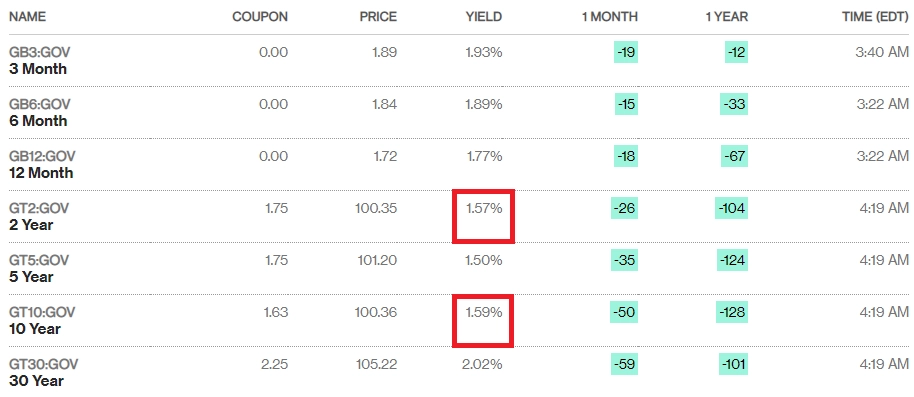Click the 1 YEAR column header
Screen dimensions: 914x397
click(x=727, y=17)
